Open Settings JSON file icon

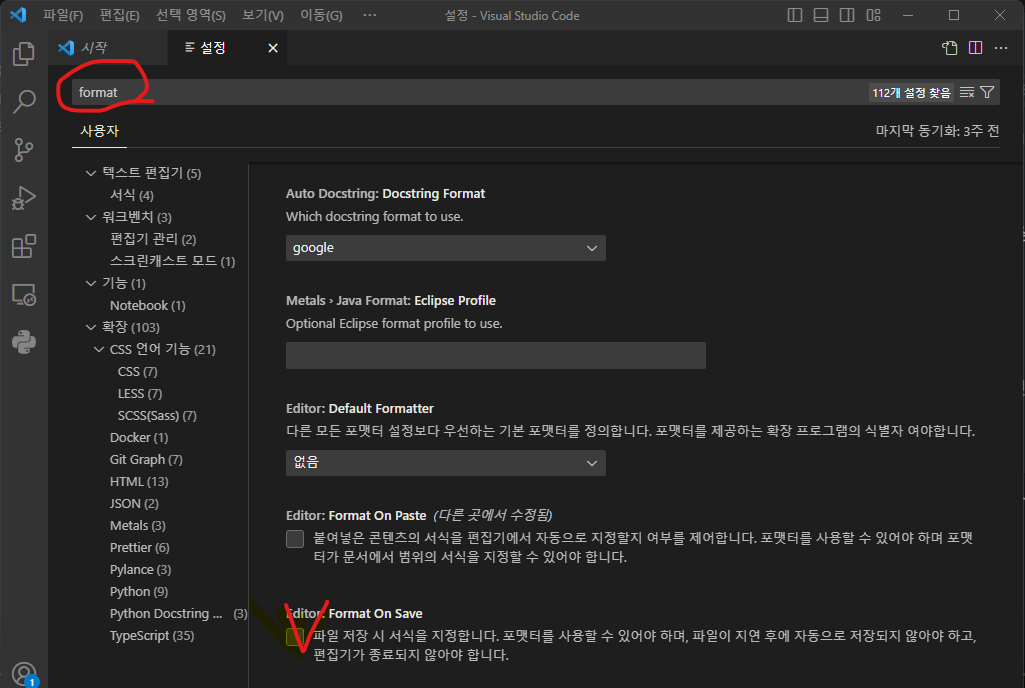click(950, 48)
